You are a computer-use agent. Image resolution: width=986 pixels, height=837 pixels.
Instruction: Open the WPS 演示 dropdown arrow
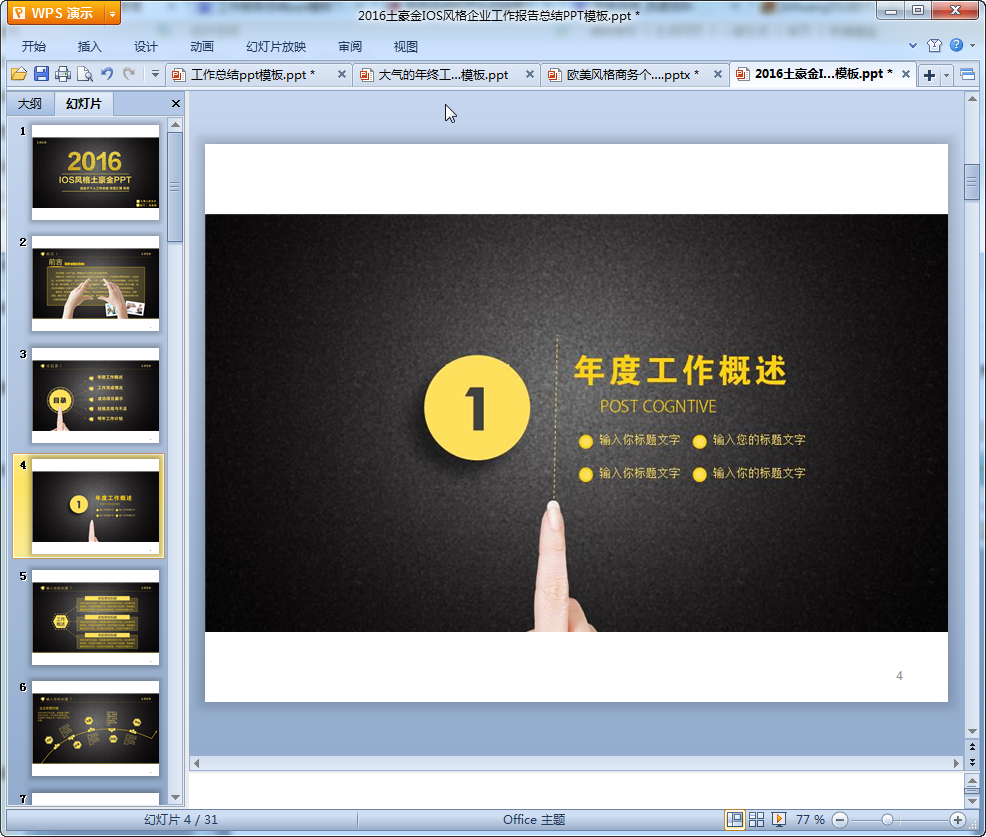(x=112, y=13)
